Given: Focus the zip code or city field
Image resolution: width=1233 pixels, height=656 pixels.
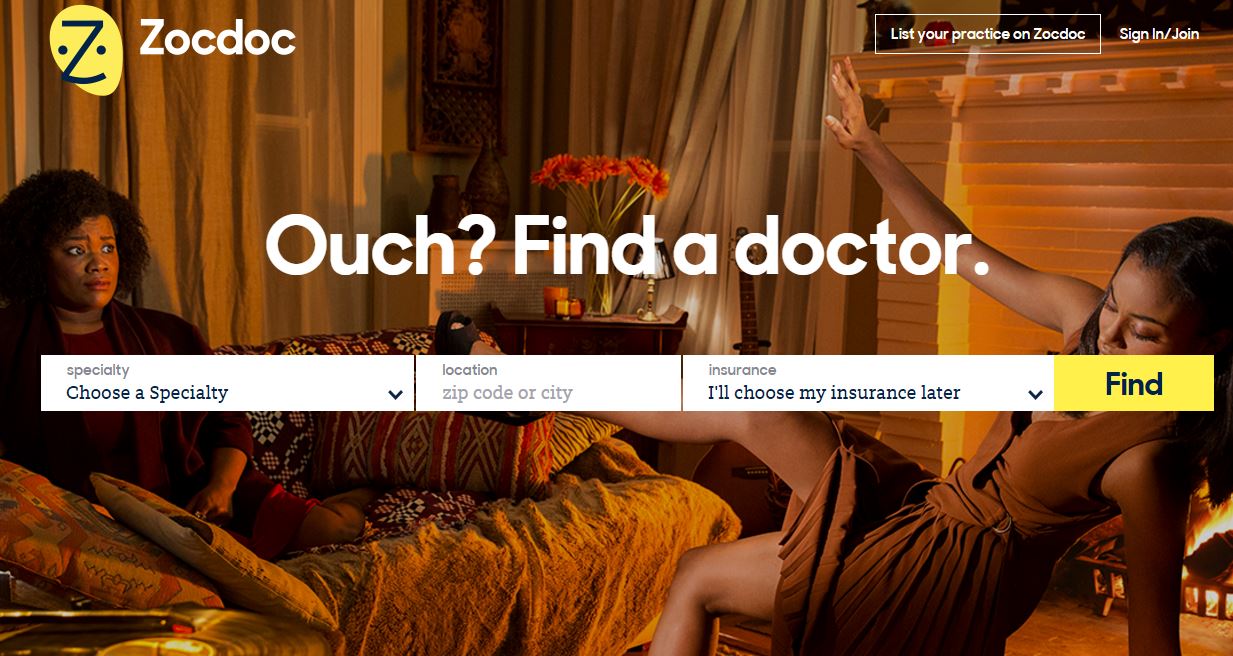Looking at the screenshot, I should click(x=548, y=383).
